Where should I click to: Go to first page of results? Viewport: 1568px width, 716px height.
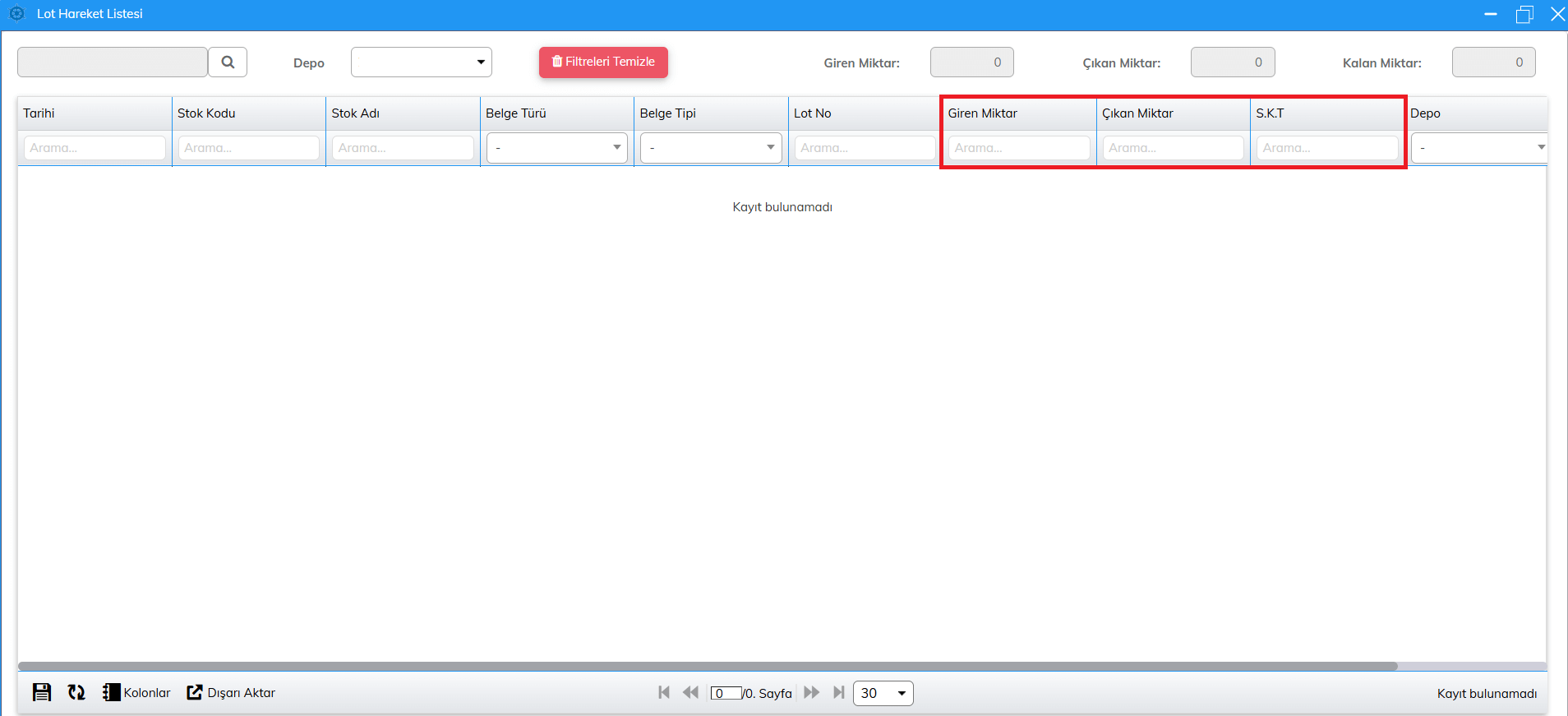[x=664, y=692]
